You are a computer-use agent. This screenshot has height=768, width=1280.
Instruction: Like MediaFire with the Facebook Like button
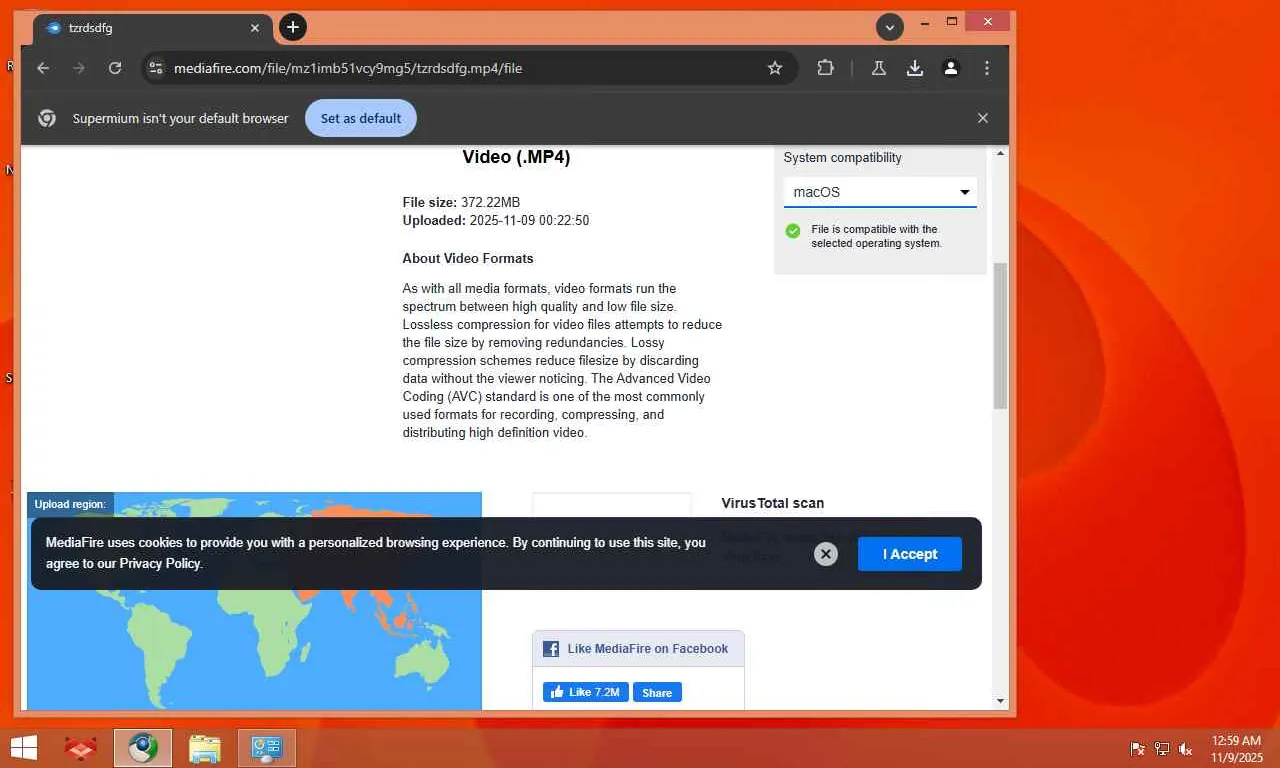coord(586,692)
